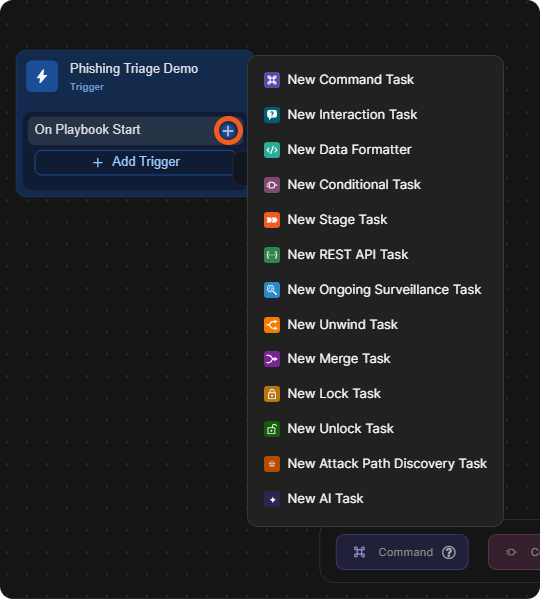Image resolution: width=540 pixels, height=599 pixels.
Task: Click the Trigger subtitle label
Action: (x=87, y=87)
